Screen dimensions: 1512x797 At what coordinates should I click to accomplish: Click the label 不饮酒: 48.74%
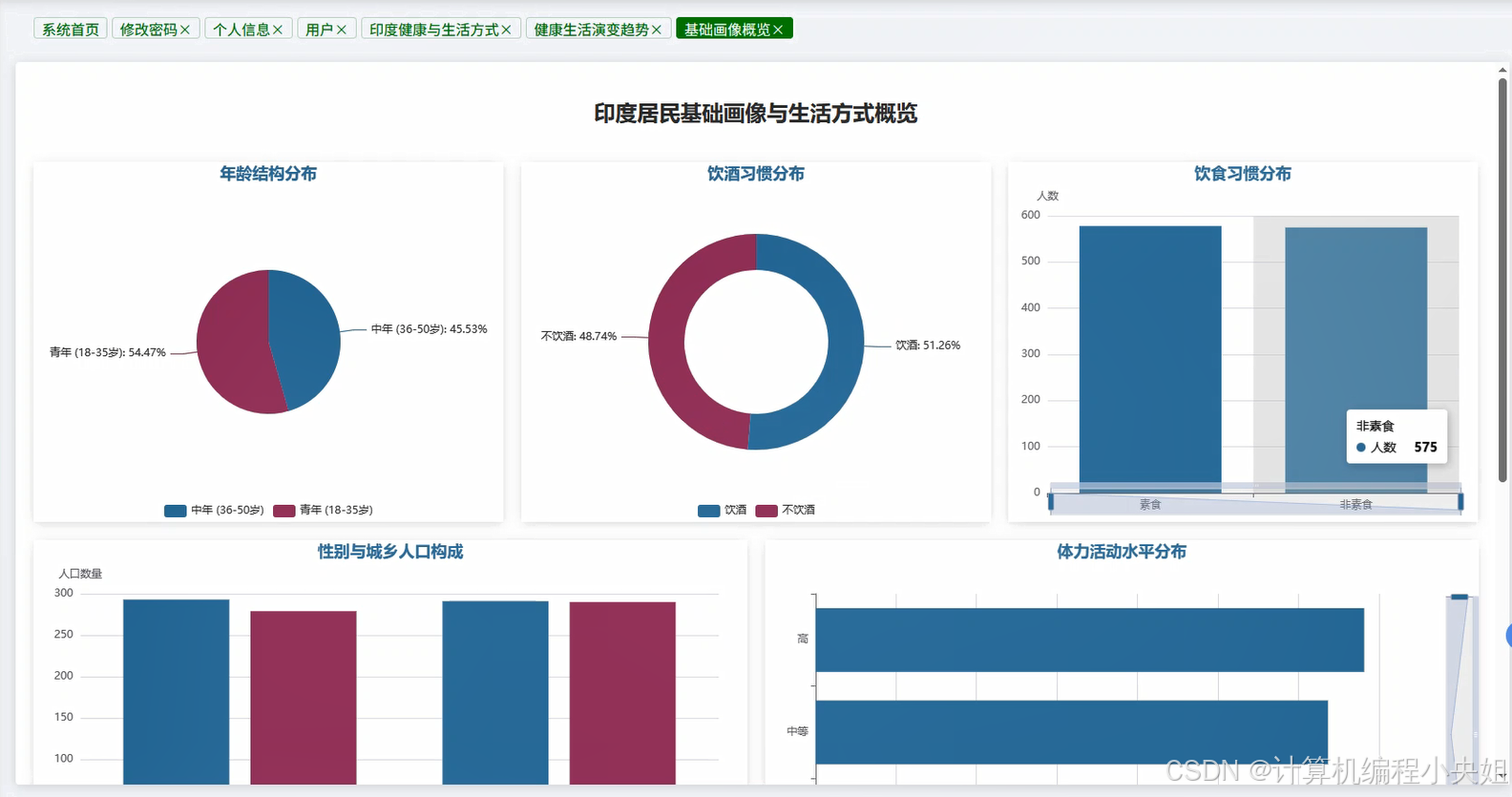pyautogui.click(x=579, y=336)
